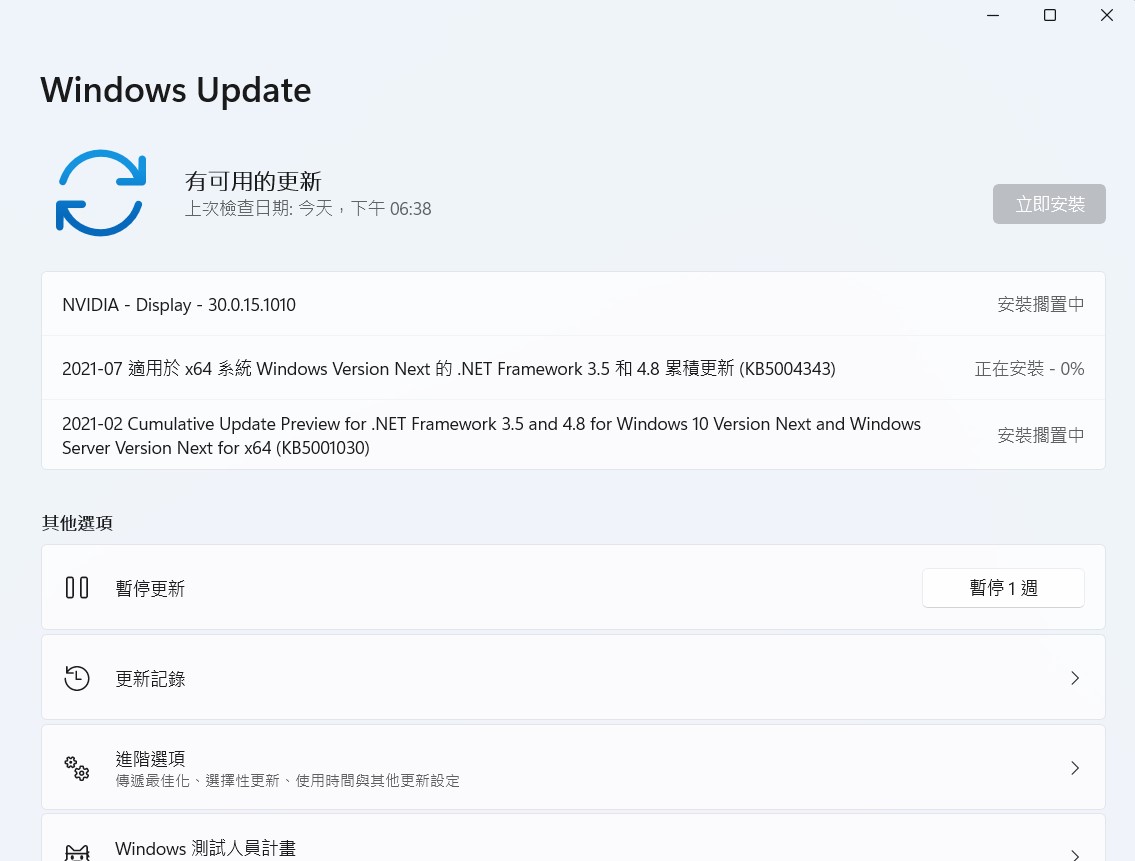Minimize the Windows Update window
This screenshot has height=861, width=1135.
[x=993, y=15]
